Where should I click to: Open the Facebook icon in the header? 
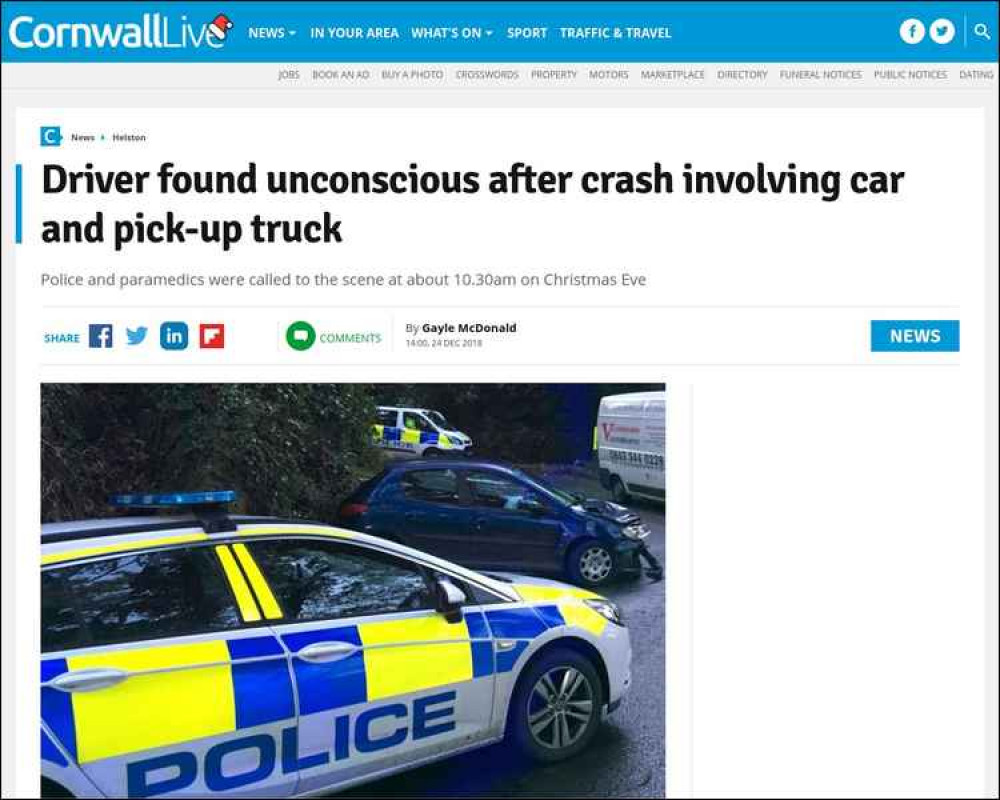coord(912,31)
